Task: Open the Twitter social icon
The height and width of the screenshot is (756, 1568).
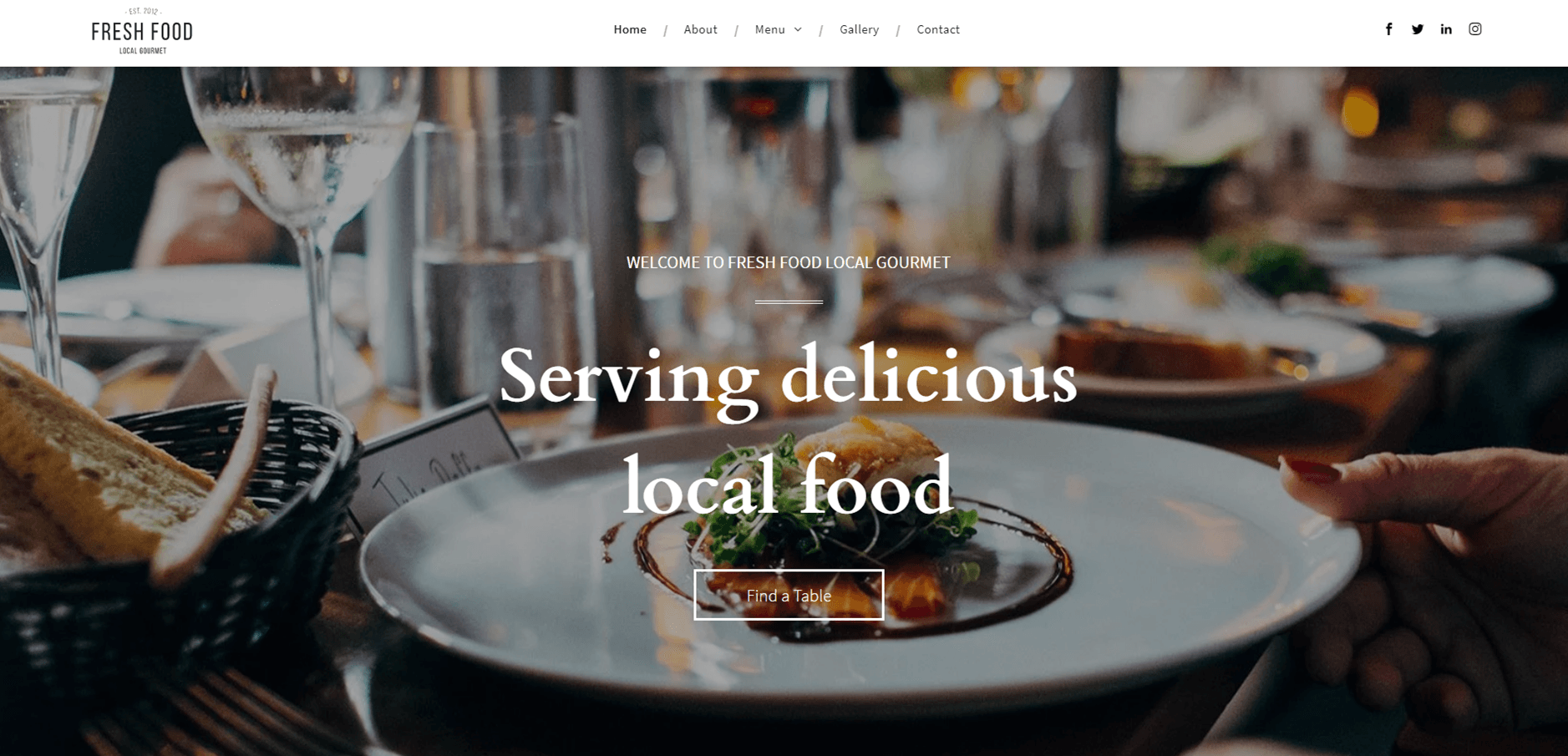Action: click(x=1418, y=29)
